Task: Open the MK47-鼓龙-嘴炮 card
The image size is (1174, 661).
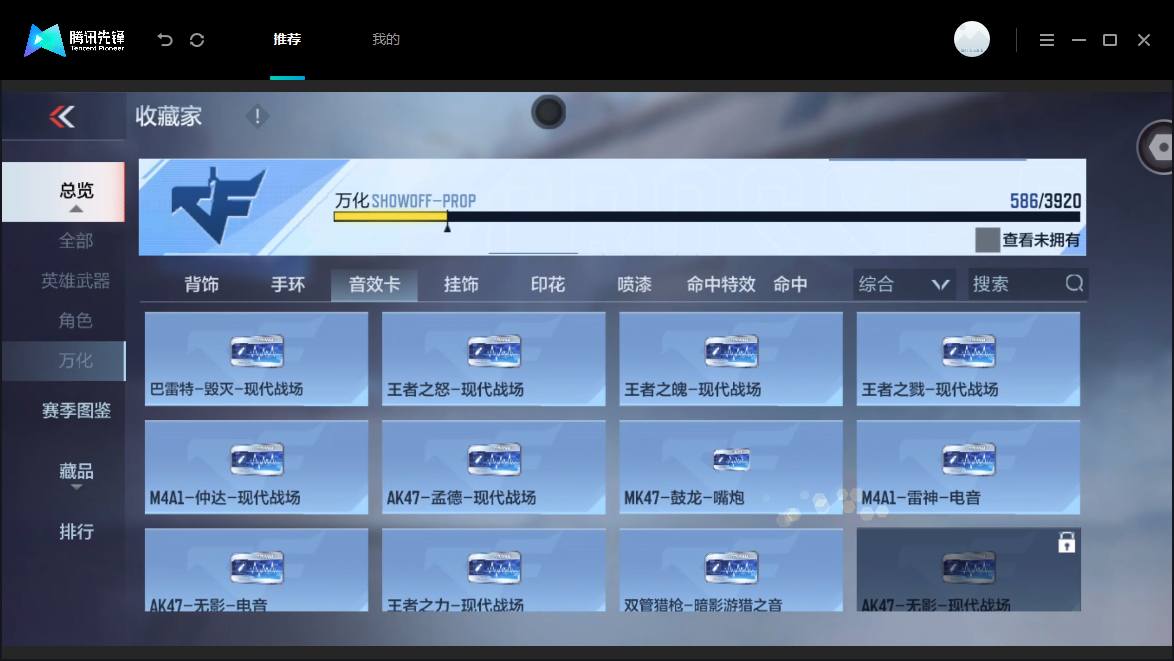Action: click(731, 467)
